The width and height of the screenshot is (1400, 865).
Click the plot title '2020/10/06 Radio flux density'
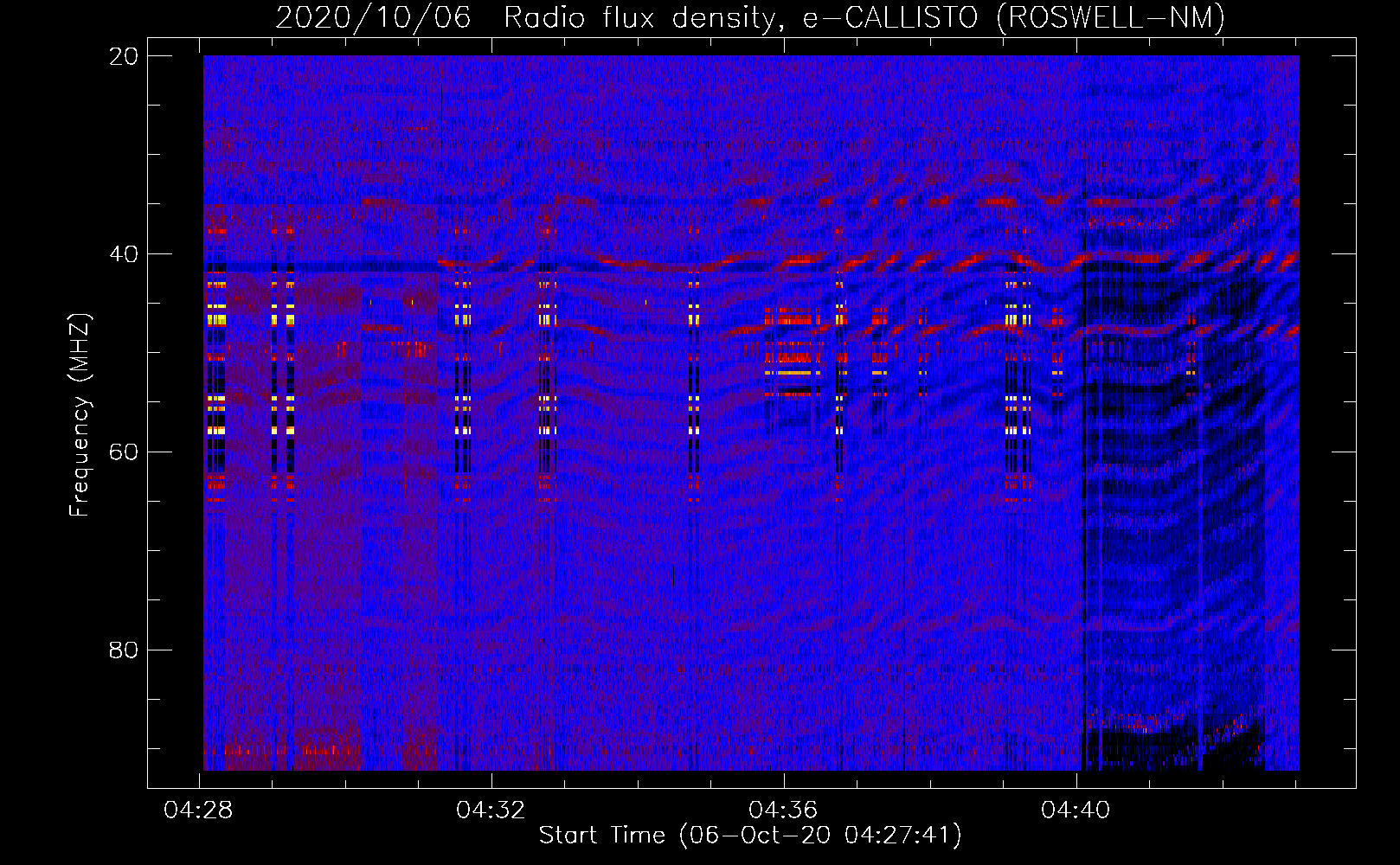pyautogui.click(x=528, y=17)
